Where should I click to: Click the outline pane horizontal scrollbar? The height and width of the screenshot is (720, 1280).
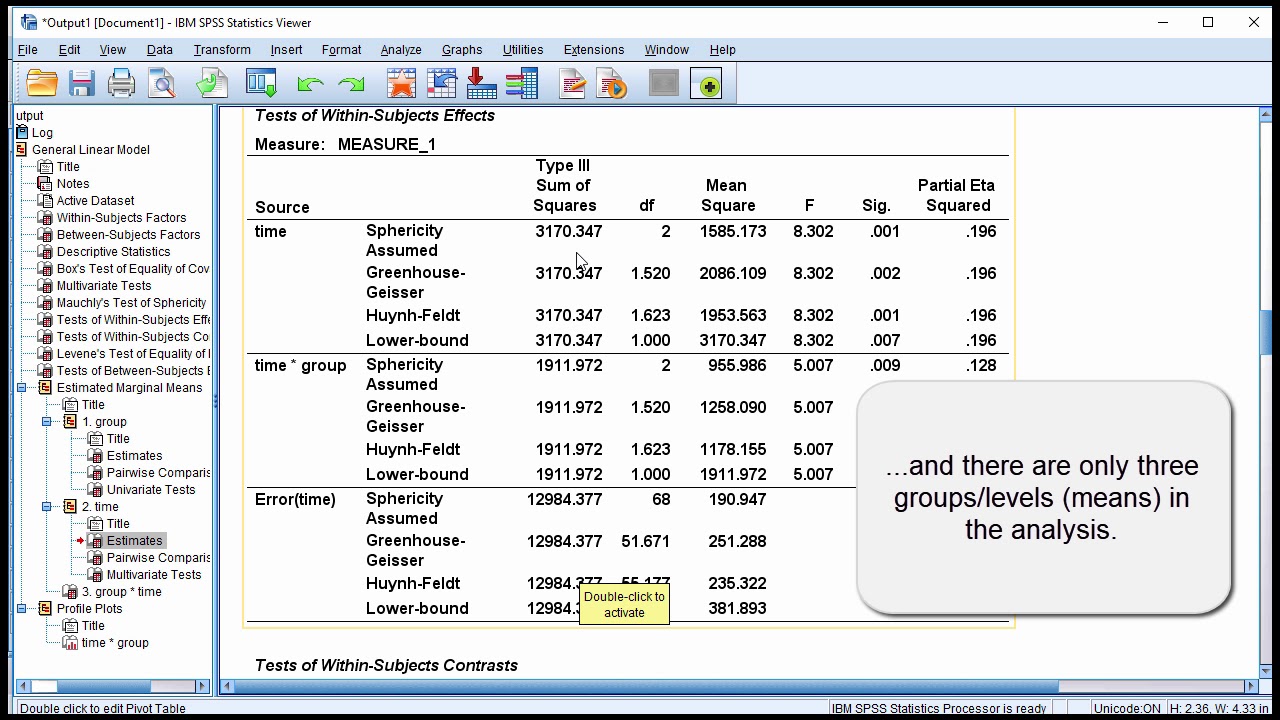click(x=112, y=686)
